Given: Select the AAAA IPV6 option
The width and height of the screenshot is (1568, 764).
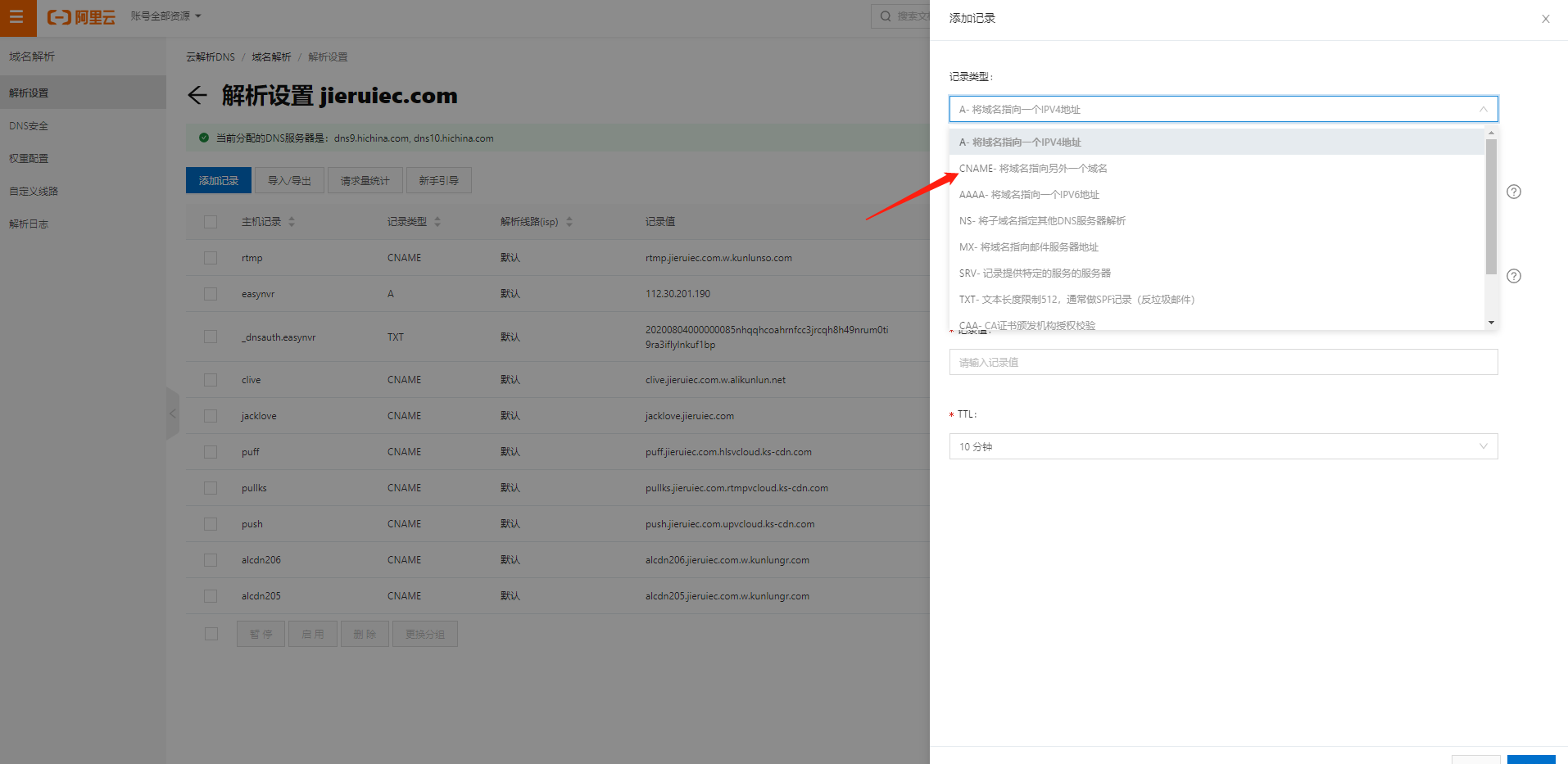Looking at the screenshot, I should click(x=1217, y=195).
